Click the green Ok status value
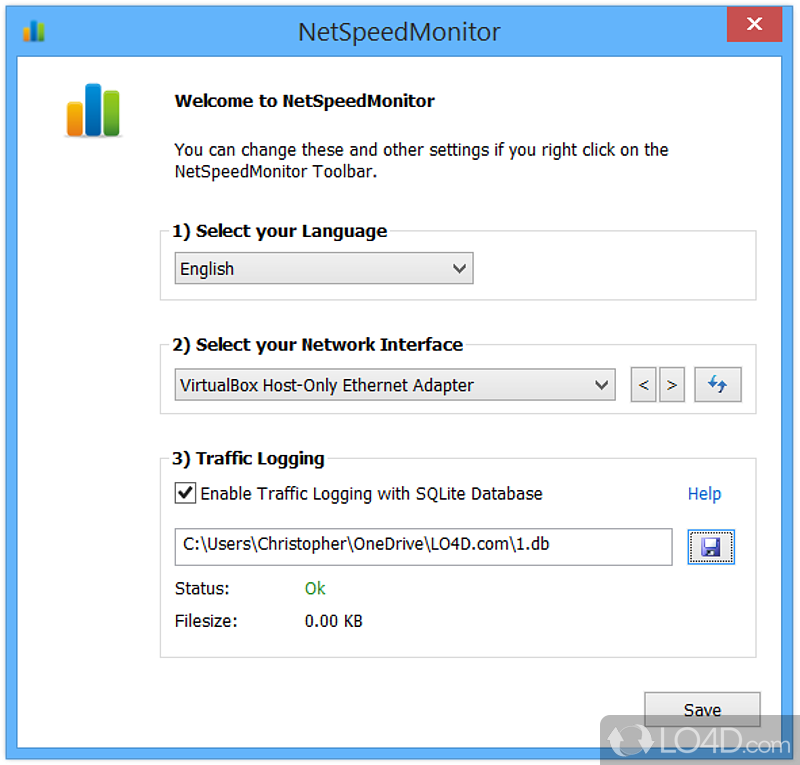Image resolution: width=800 pixels, height=765 pixels. [x=315, y=588]
